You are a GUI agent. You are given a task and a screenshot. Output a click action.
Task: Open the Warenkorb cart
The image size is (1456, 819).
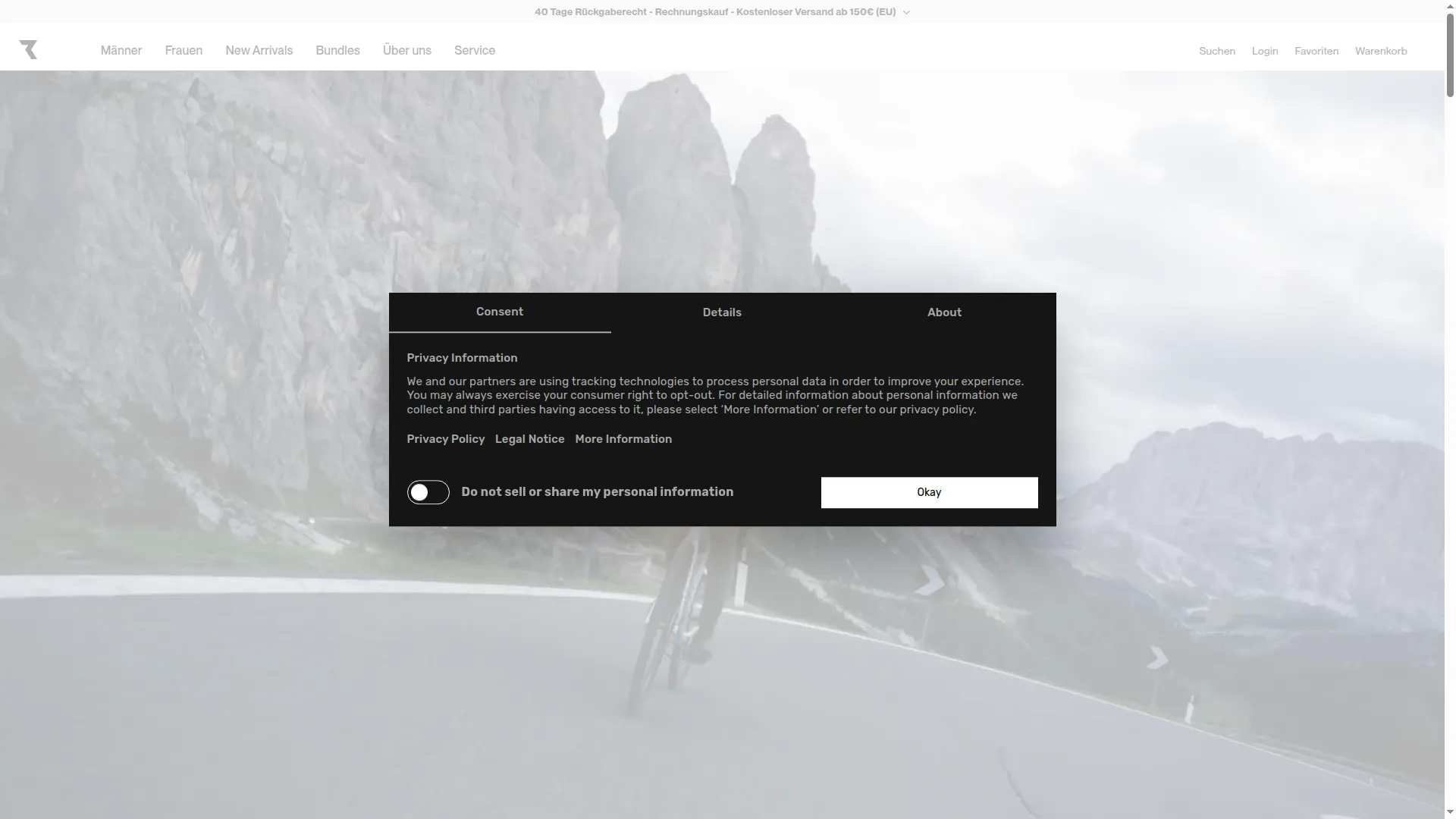(1380, 51)
